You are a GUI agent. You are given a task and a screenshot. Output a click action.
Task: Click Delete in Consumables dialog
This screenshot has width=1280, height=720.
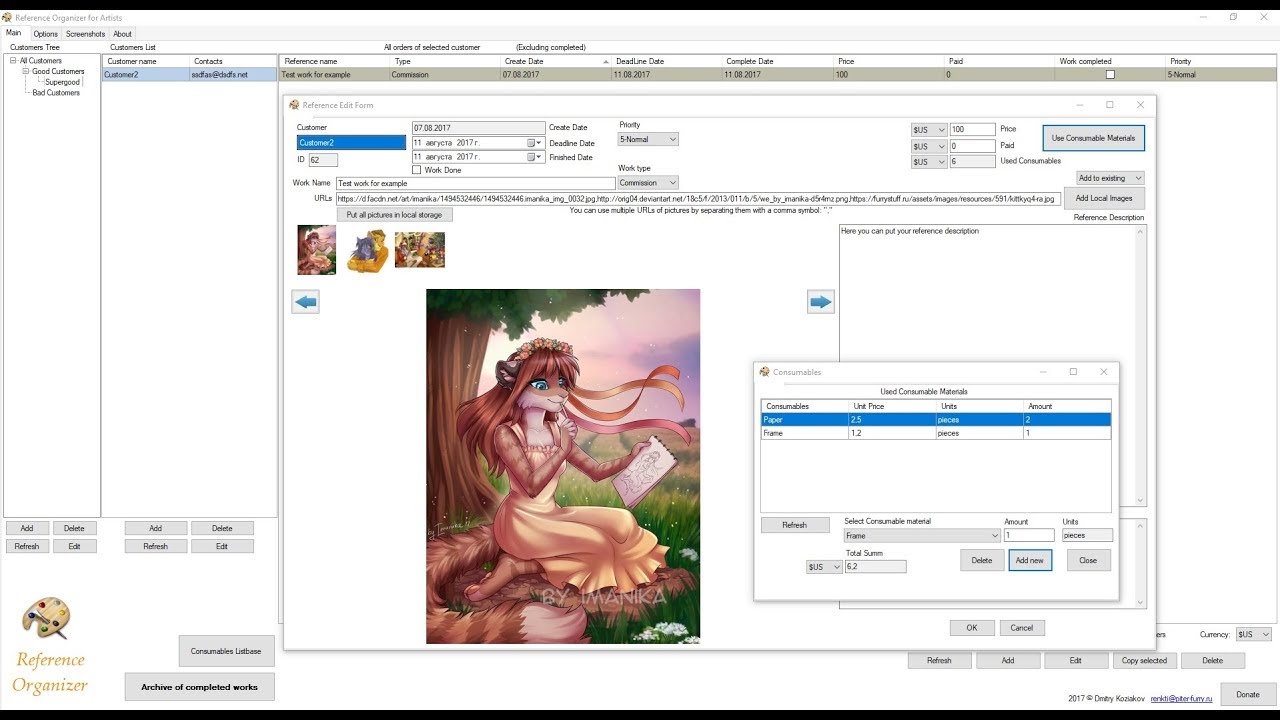coord(982,560)
